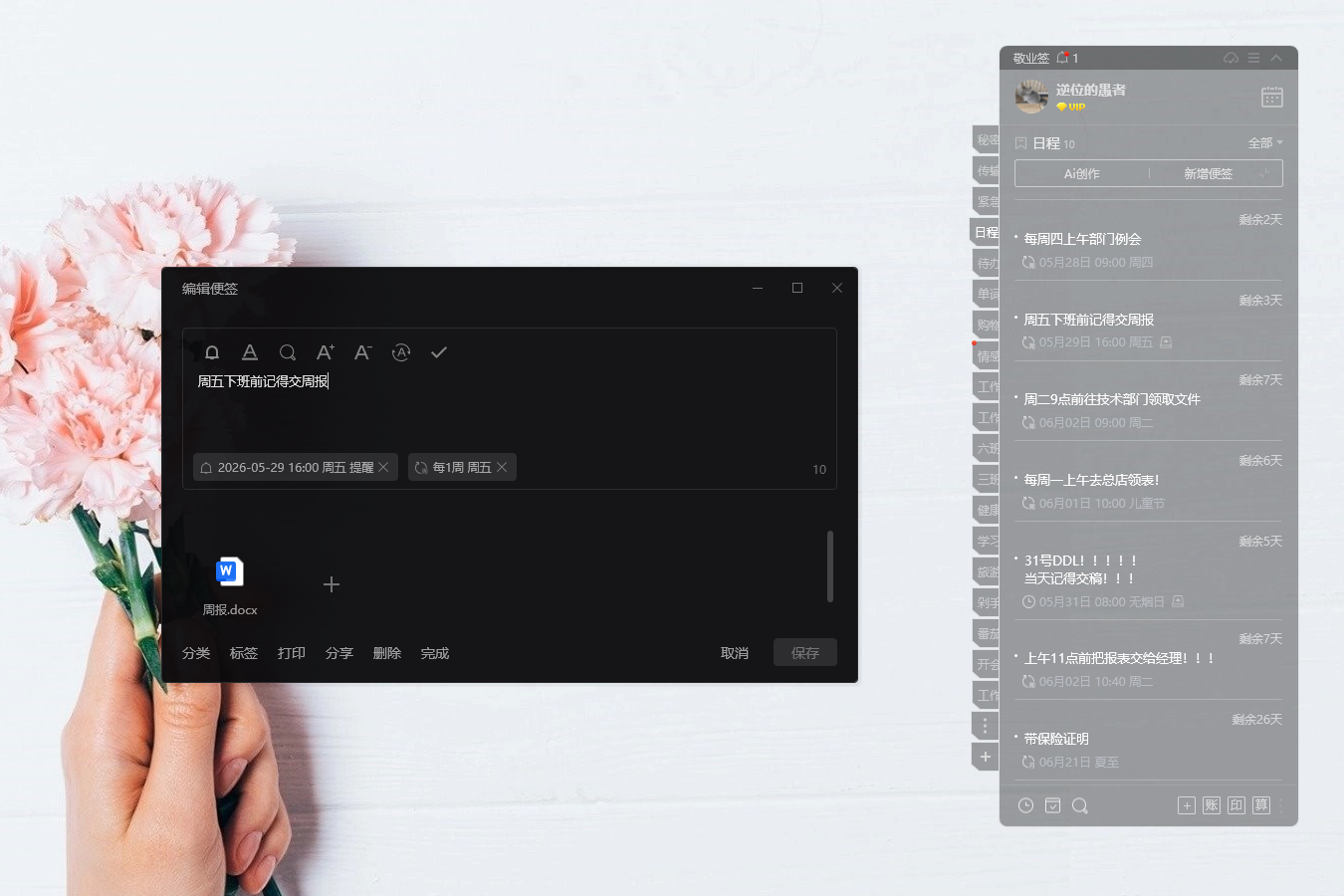Click attachment icon on 05月31日 08:00 无烟日 row

[1178, 601]
